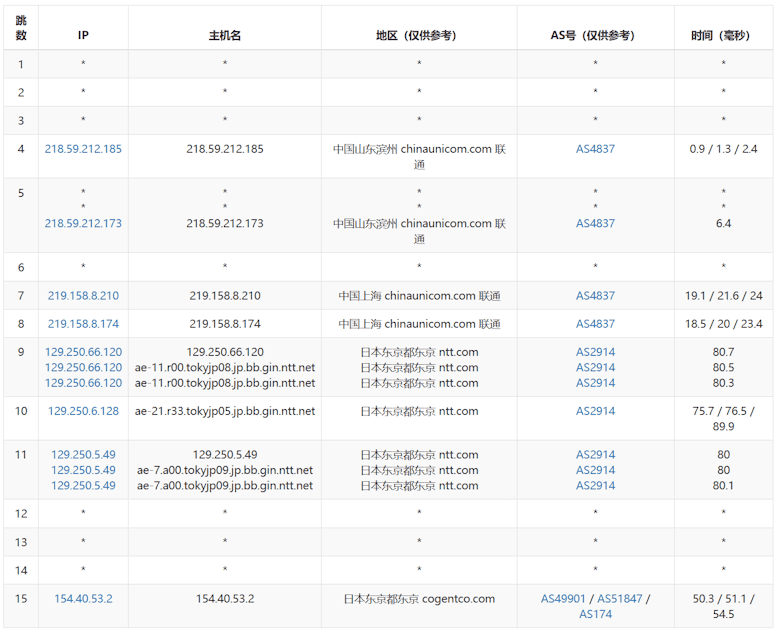Select hop number 13
The height and width of the screenshot is (633, 780).
coord(21,542)
